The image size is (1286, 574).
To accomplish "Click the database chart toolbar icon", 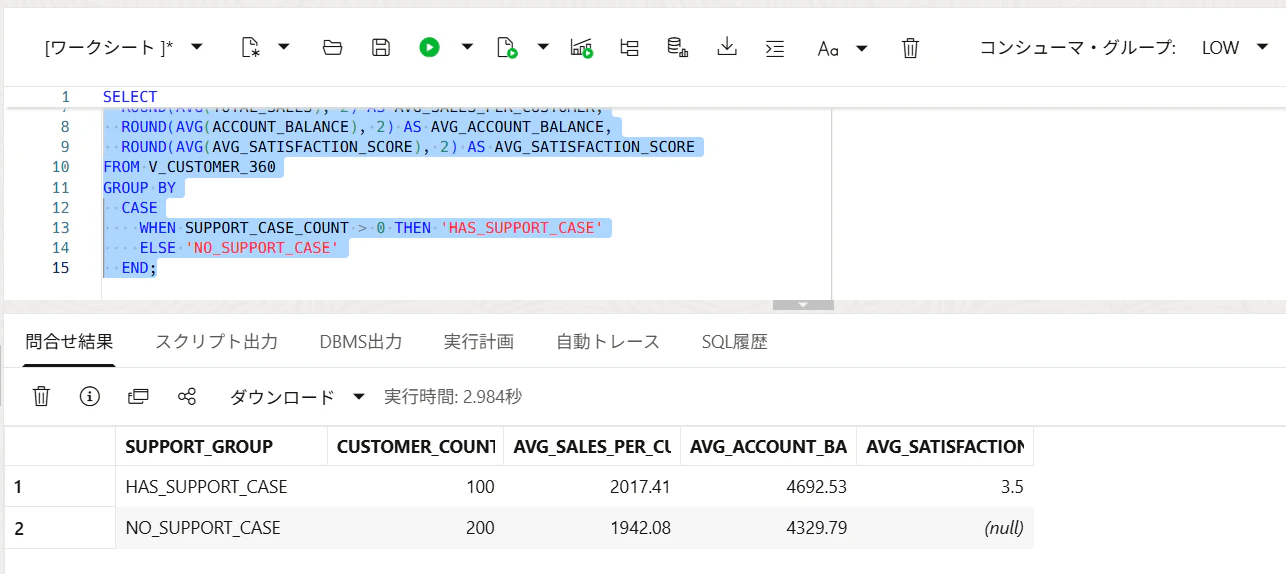I will point(677,47).
